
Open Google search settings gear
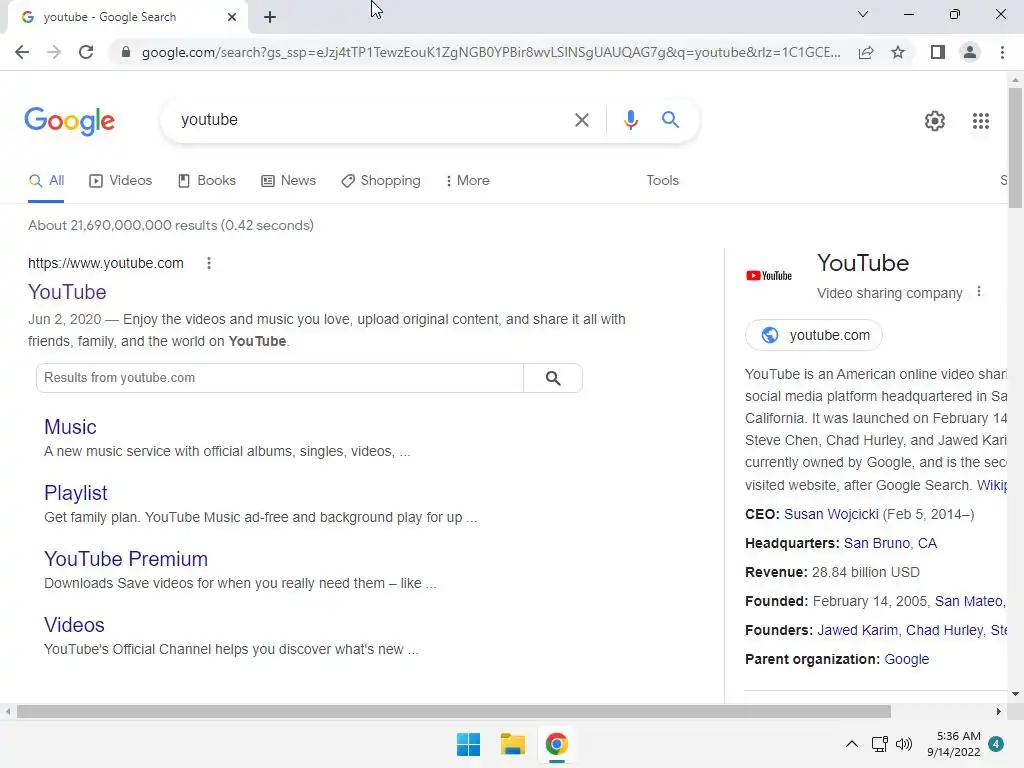935,121
